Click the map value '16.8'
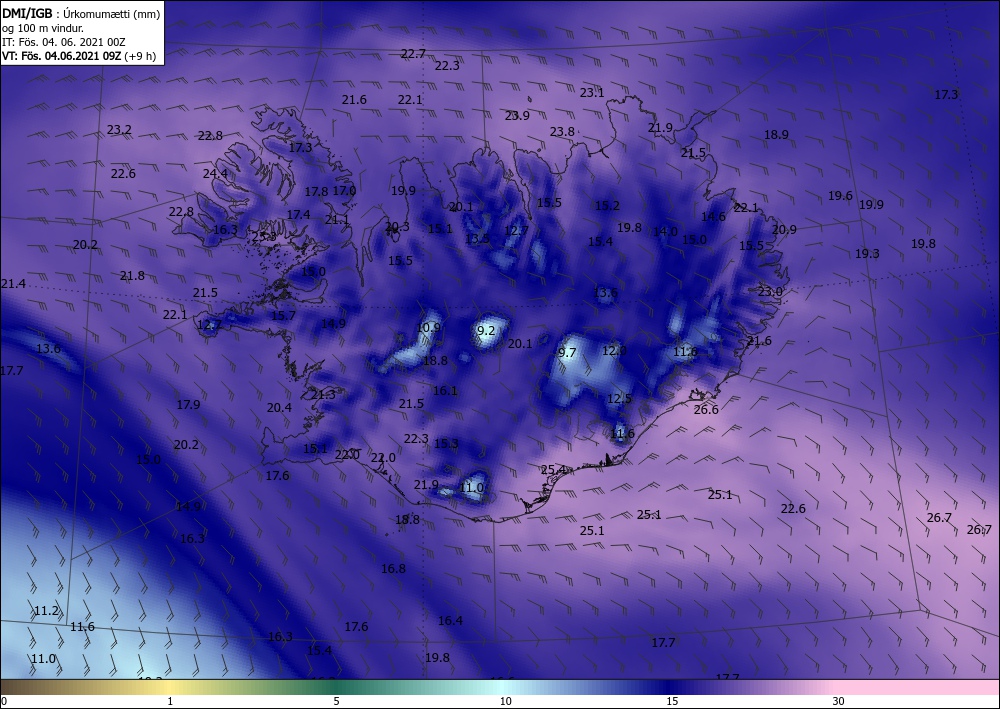Image resolution: width=1000 pixels, height=709 pixels. click(x=393, y=568)
